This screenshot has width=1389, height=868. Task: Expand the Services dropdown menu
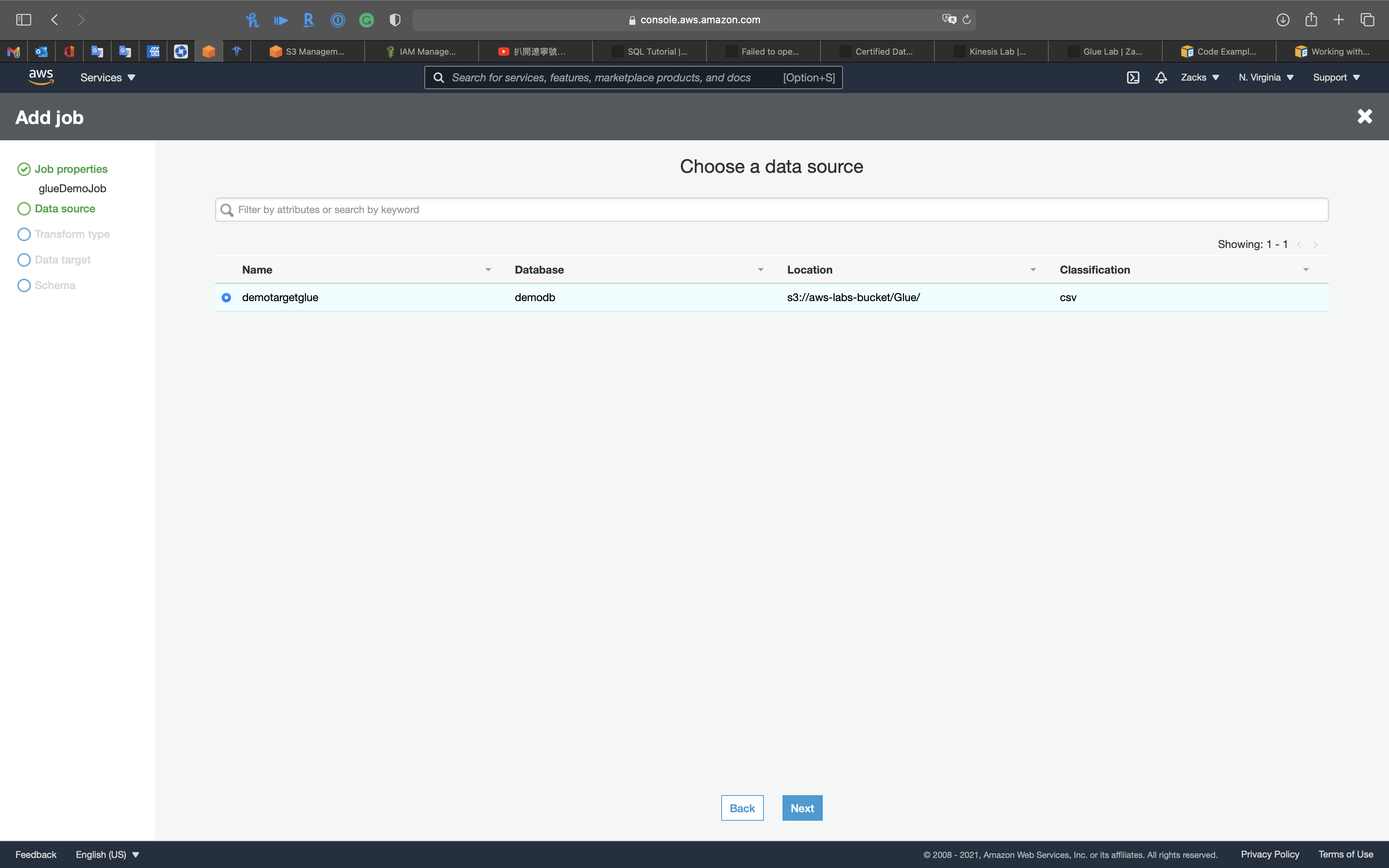click(x=107, y=77)
